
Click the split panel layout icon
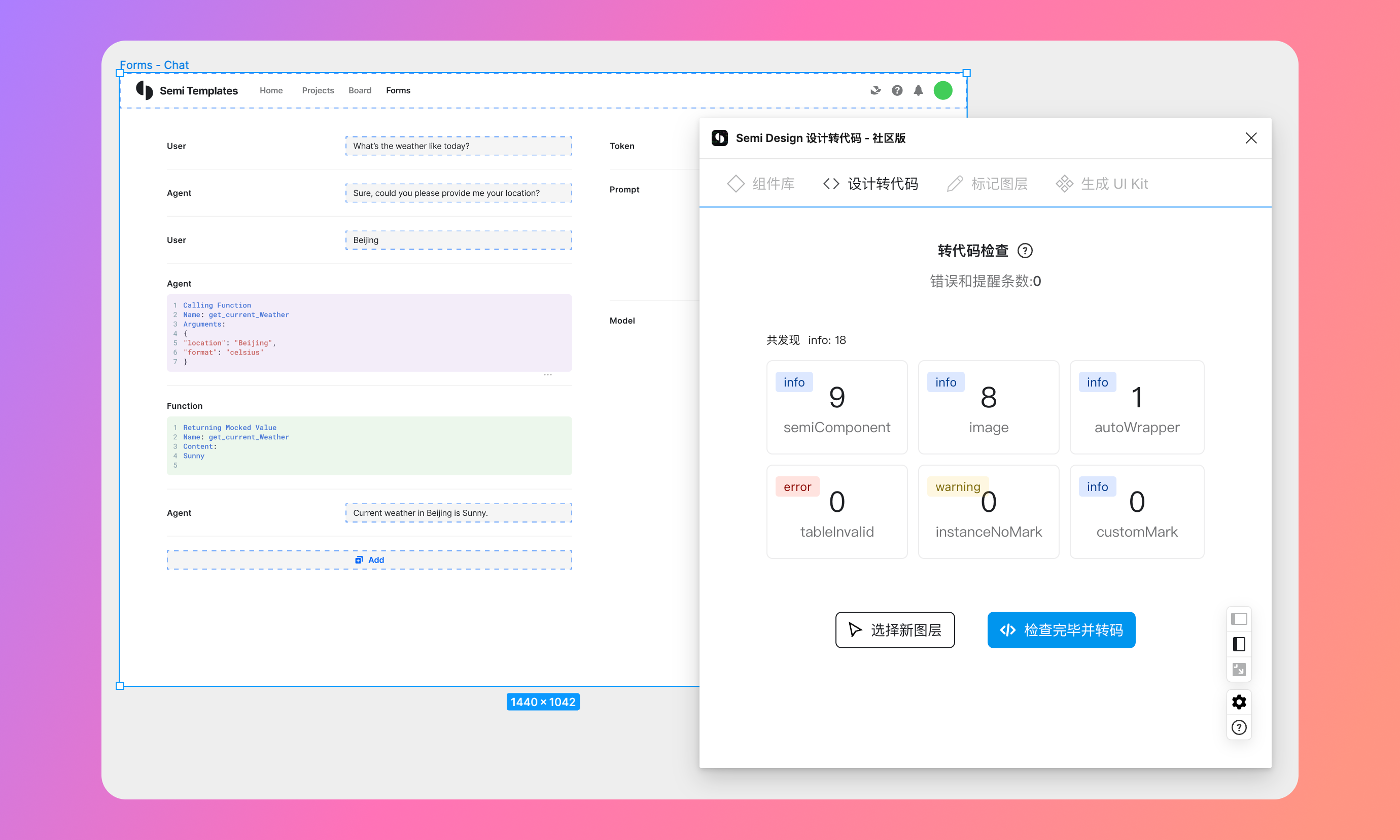[1239, 644]
